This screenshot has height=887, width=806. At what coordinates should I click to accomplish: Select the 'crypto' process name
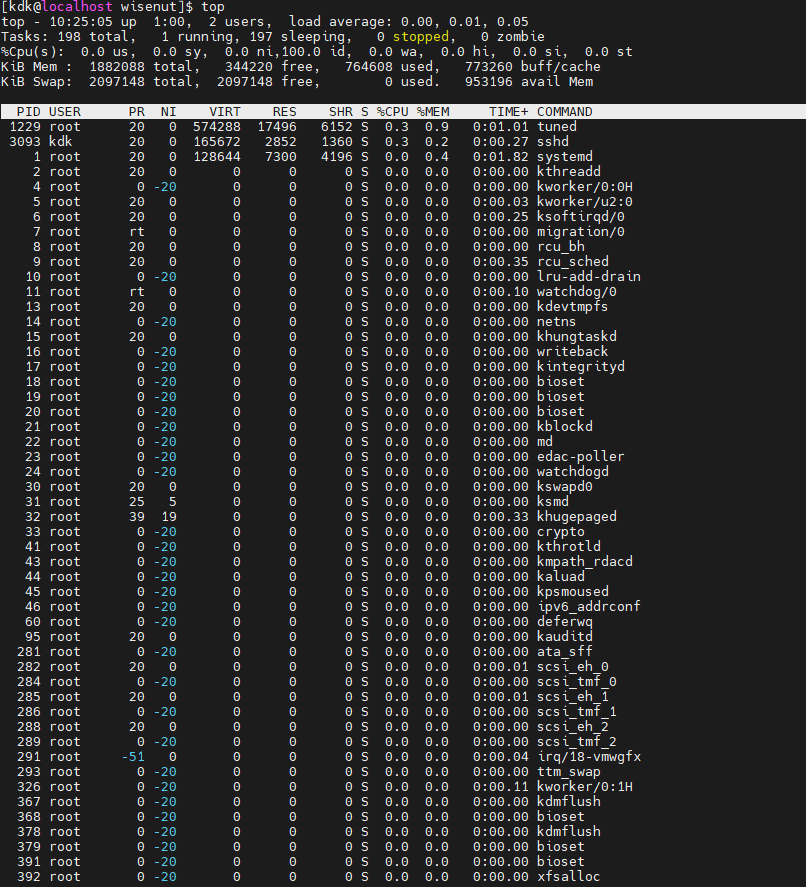pyautogui.click(x=561, y=531)
